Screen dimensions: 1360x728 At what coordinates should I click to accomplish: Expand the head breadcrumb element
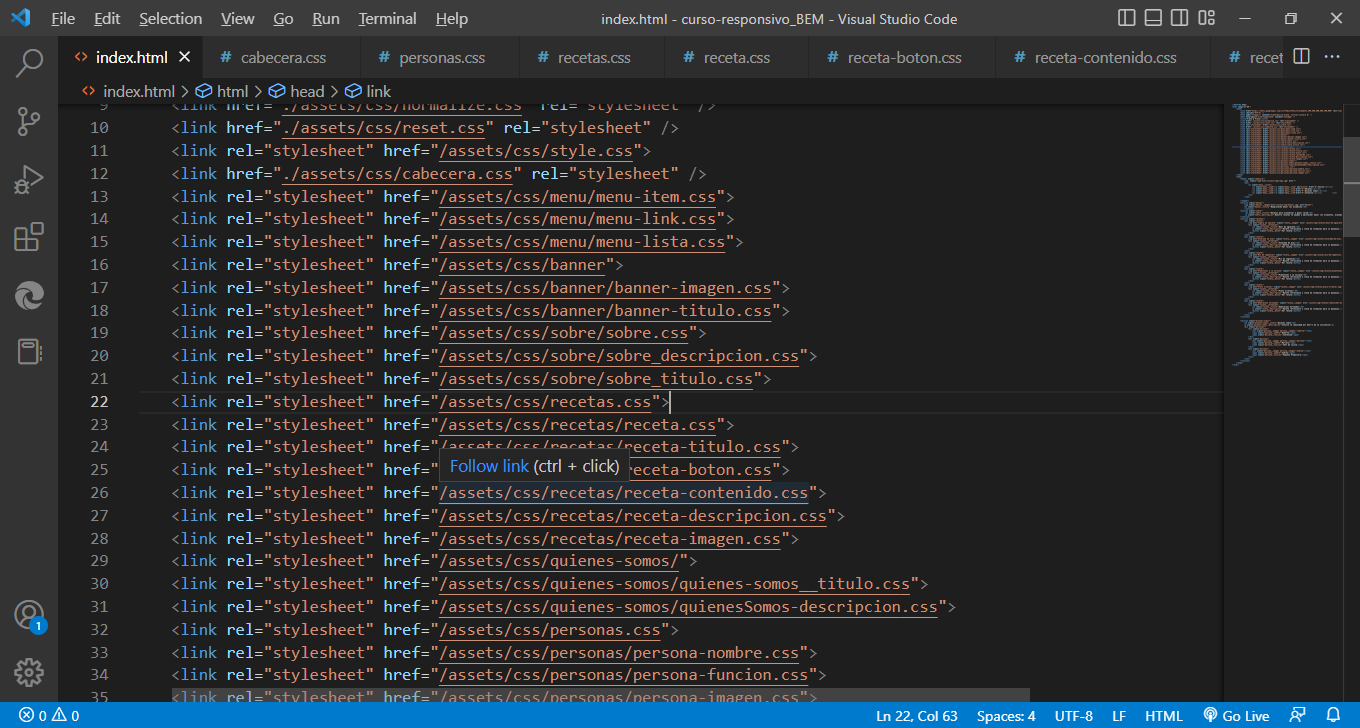(297, 91)
